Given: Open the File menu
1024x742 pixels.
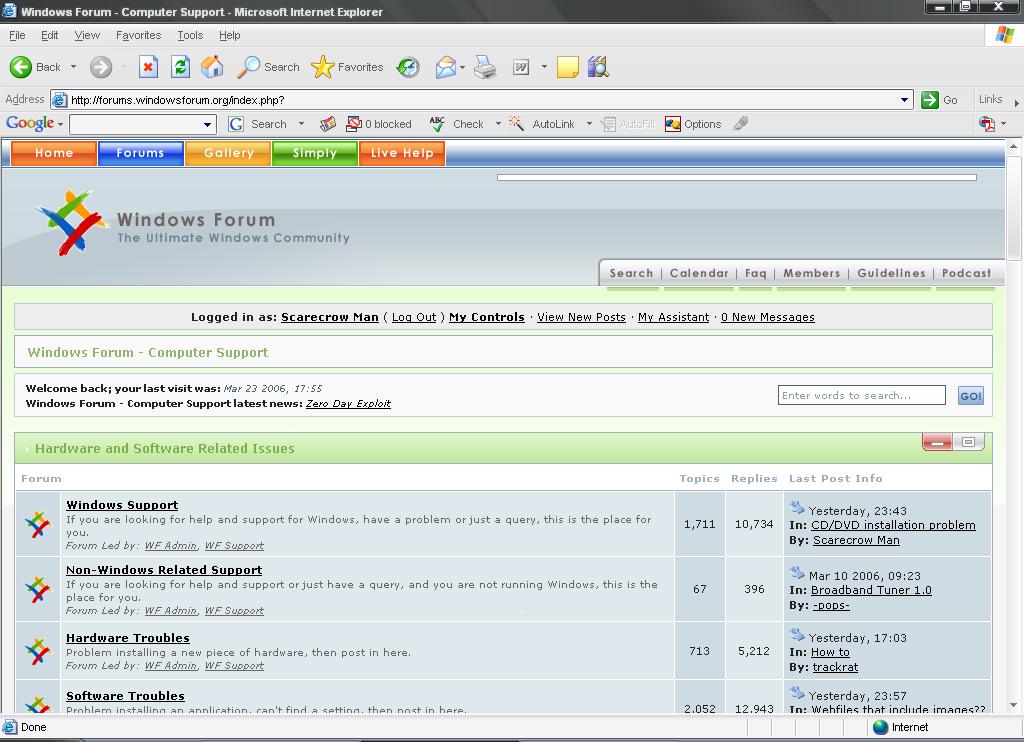Looking at the screenshot, I should coord(17,35).
